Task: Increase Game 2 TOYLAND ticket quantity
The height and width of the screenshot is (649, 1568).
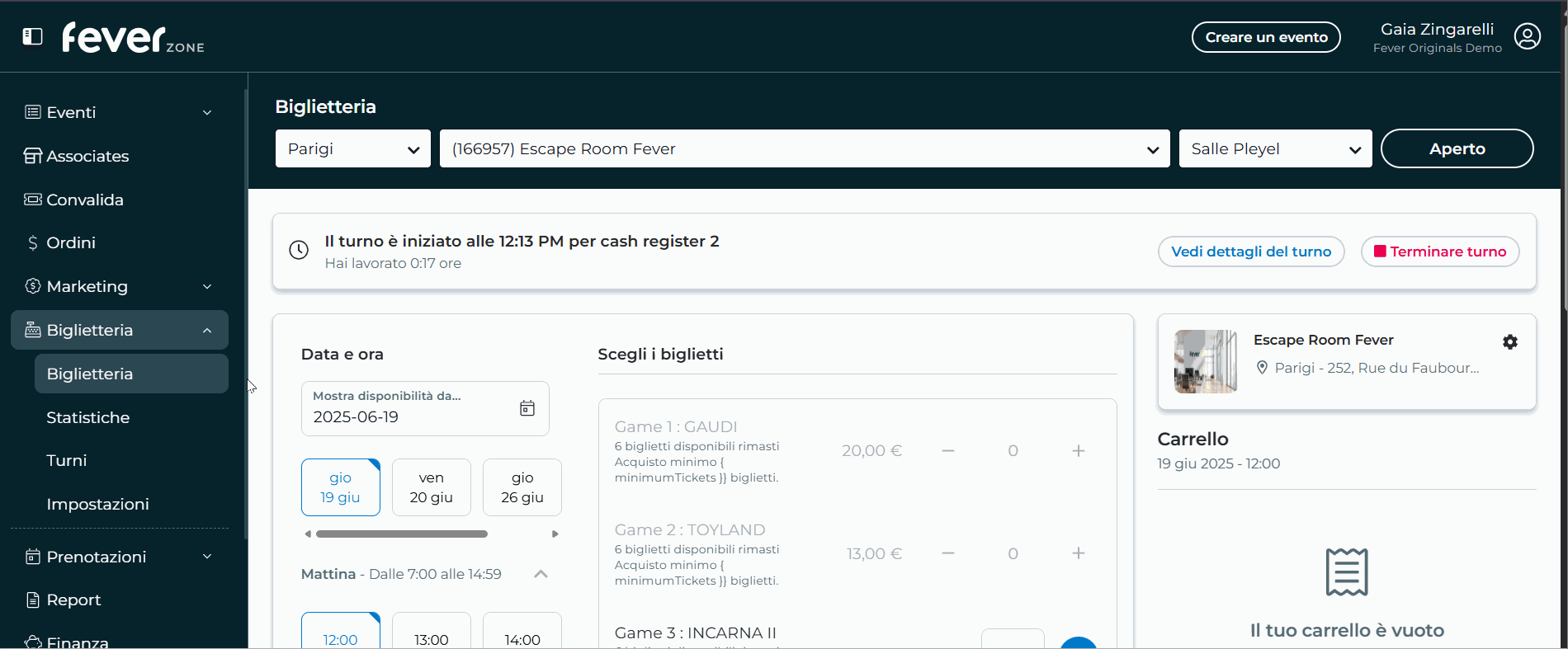Action: [1078, 553]
